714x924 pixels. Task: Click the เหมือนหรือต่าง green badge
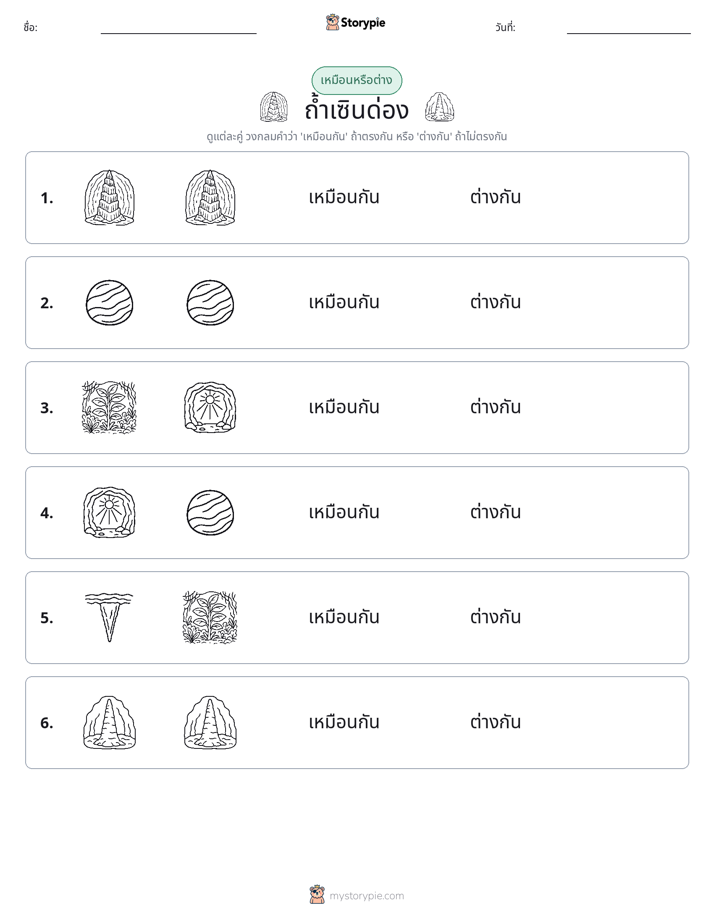[x=356, y=80]
